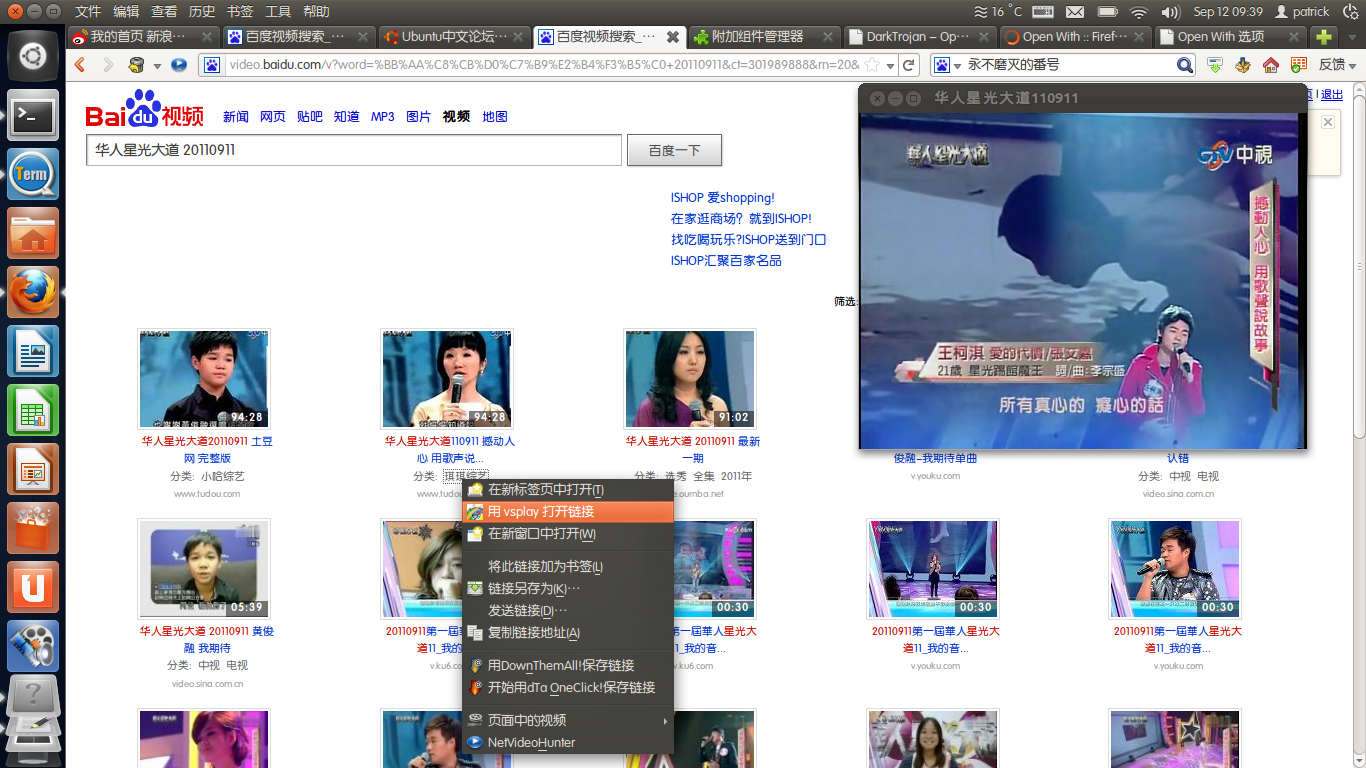Open Ubuntu dash home launcher icon
Image resolution: width=1366 pixels, height=768 pixels.
(34, 55)
